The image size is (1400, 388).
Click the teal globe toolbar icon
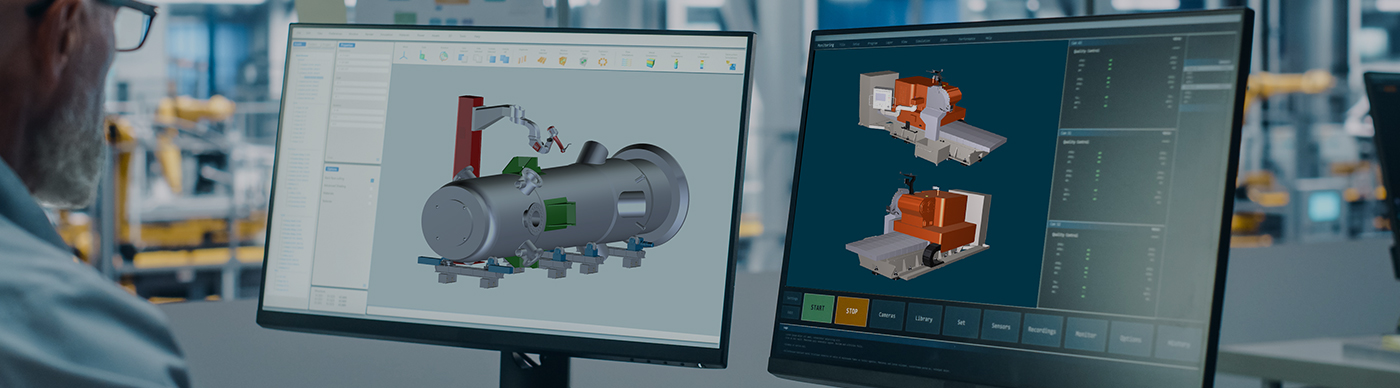(443, 56)
